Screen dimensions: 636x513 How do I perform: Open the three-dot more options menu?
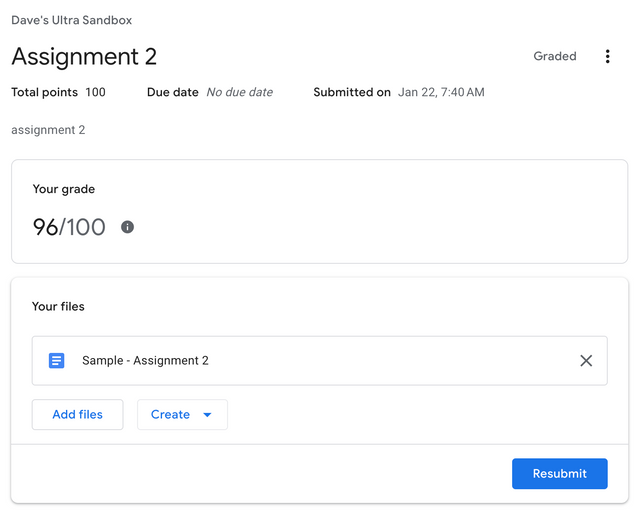607,56
